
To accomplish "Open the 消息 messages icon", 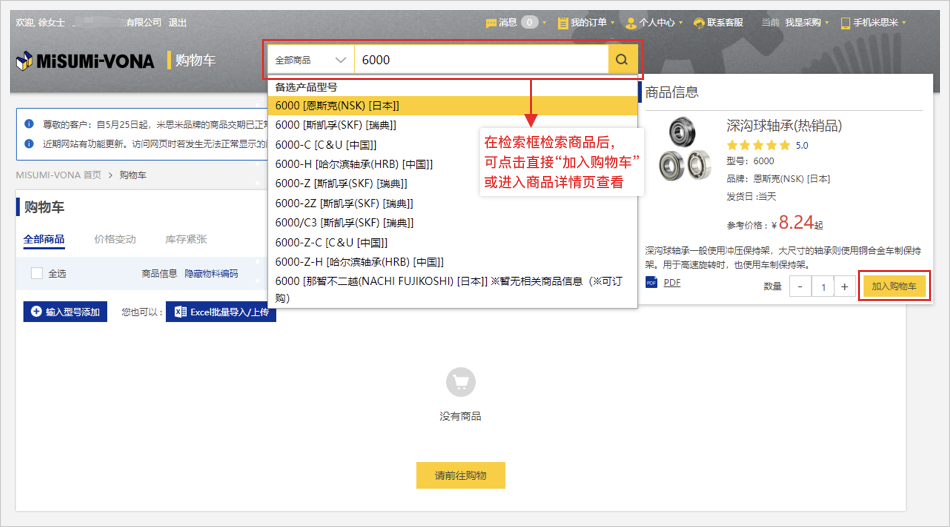I will tap(491, 22).
